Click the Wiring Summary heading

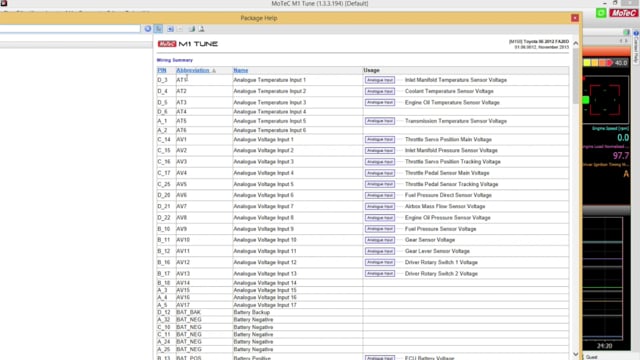click(x=175, y=60)
